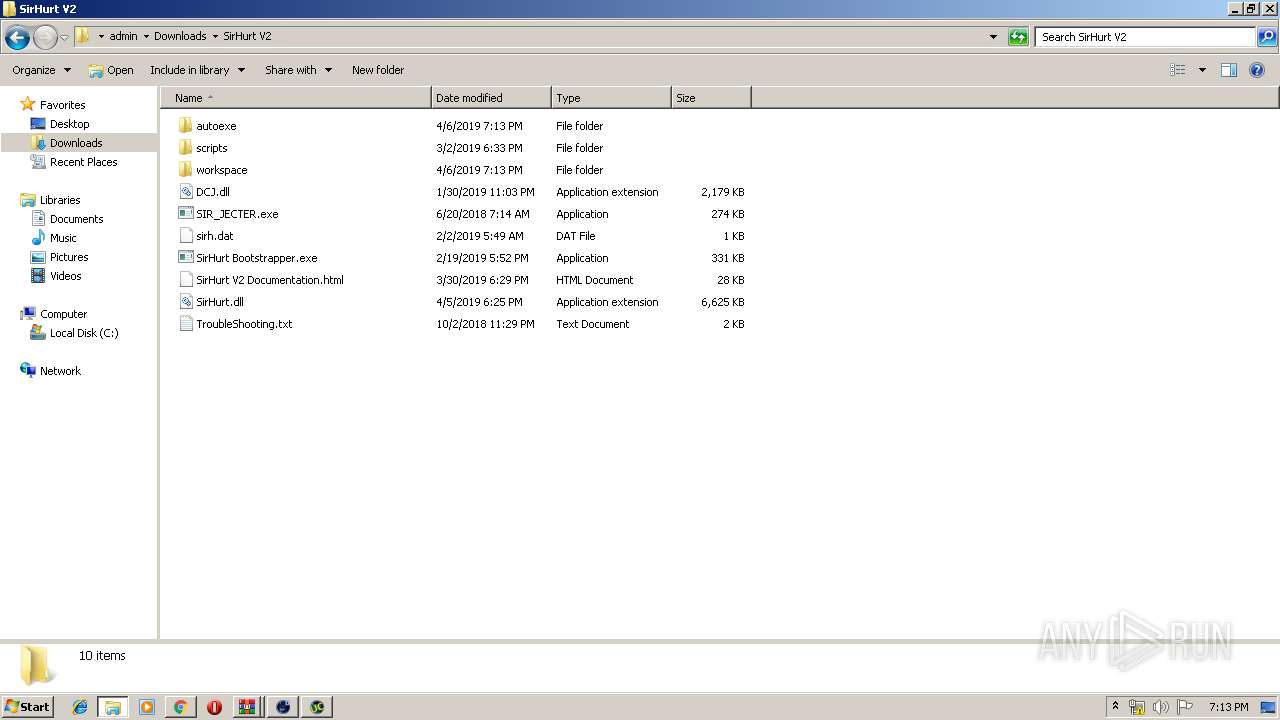Open the Help question mark icon
This screenshot has height=720, width=1280.
(1257, 70)
